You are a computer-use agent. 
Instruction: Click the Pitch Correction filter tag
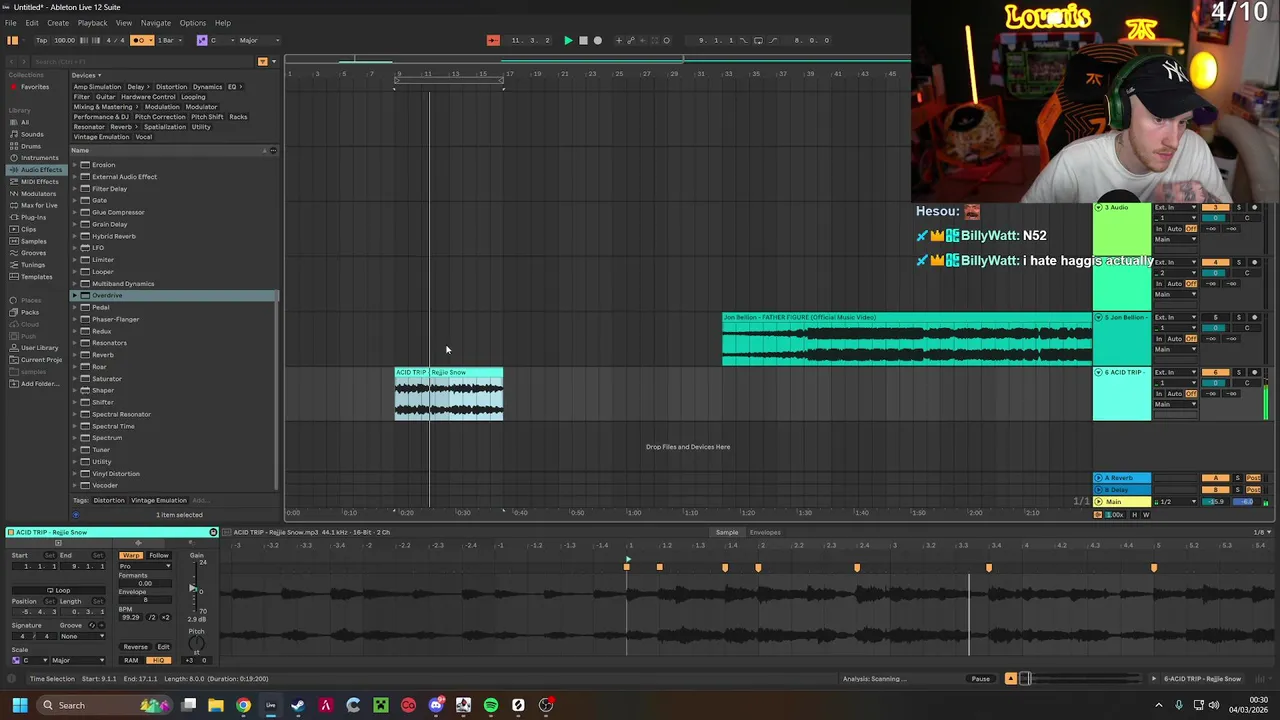click(x=160, y=117)
